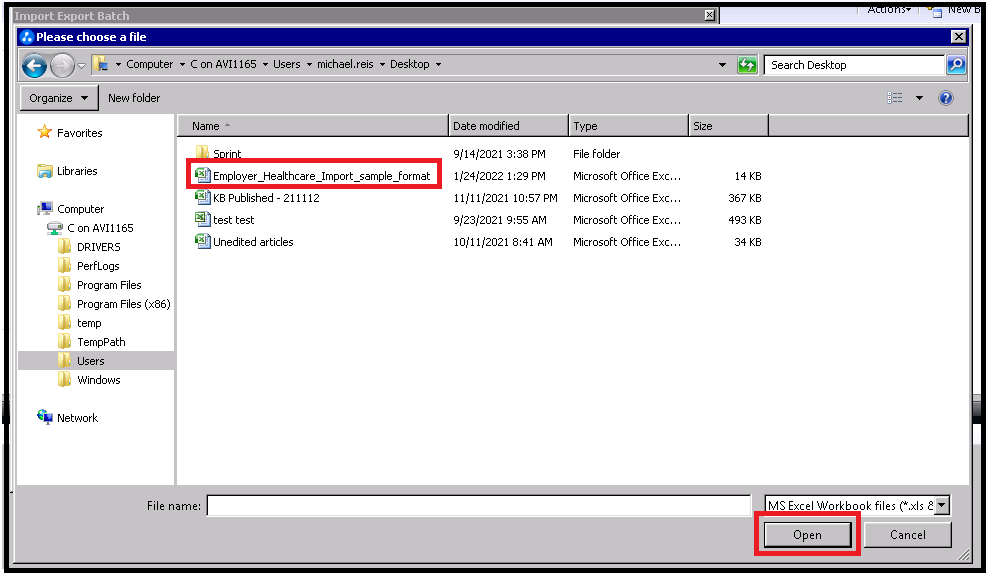Click the Computer monitor icon in sidebar
Viewport: 994px width, 575px height.
[44, 209]
